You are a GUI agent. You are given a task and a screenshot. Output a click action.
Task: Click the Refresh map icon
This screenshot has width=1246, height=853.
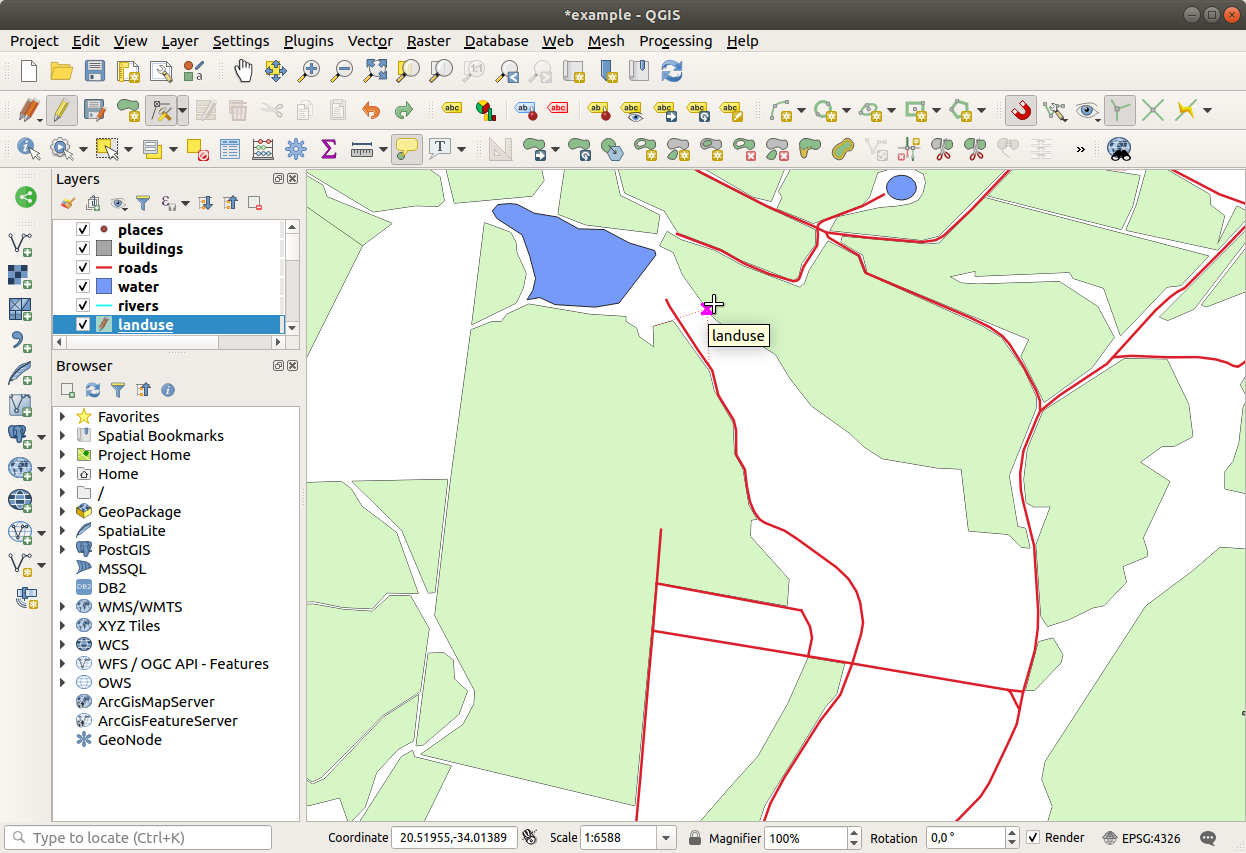(x=672, y=71)
